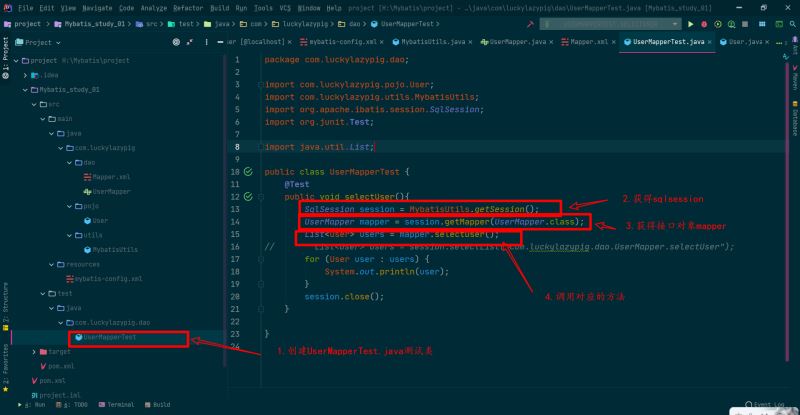
Task: Open Search Everywhere magnifier icon
Action: coord(792,24)
